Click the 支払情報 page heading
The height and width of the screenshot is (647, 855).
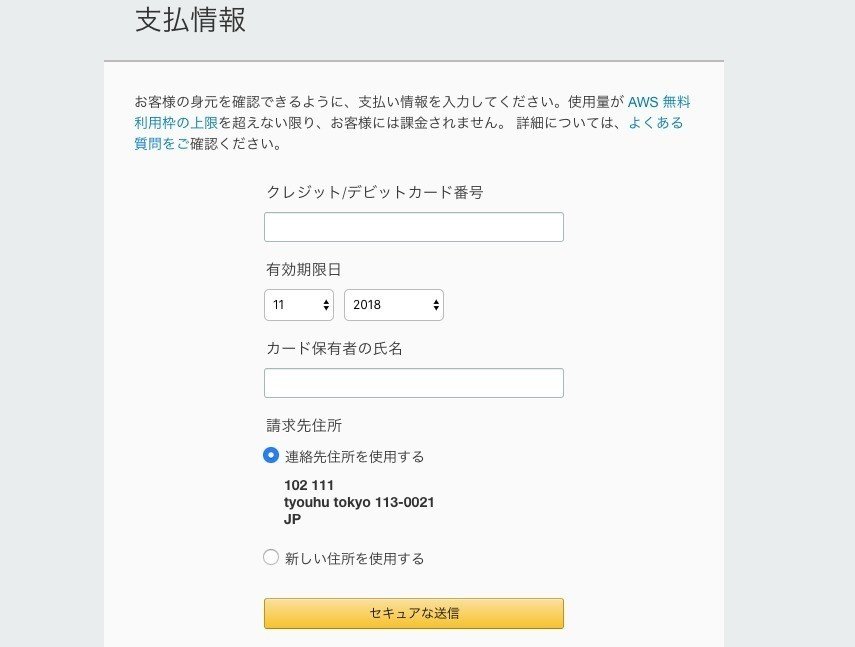pos(191,21)
